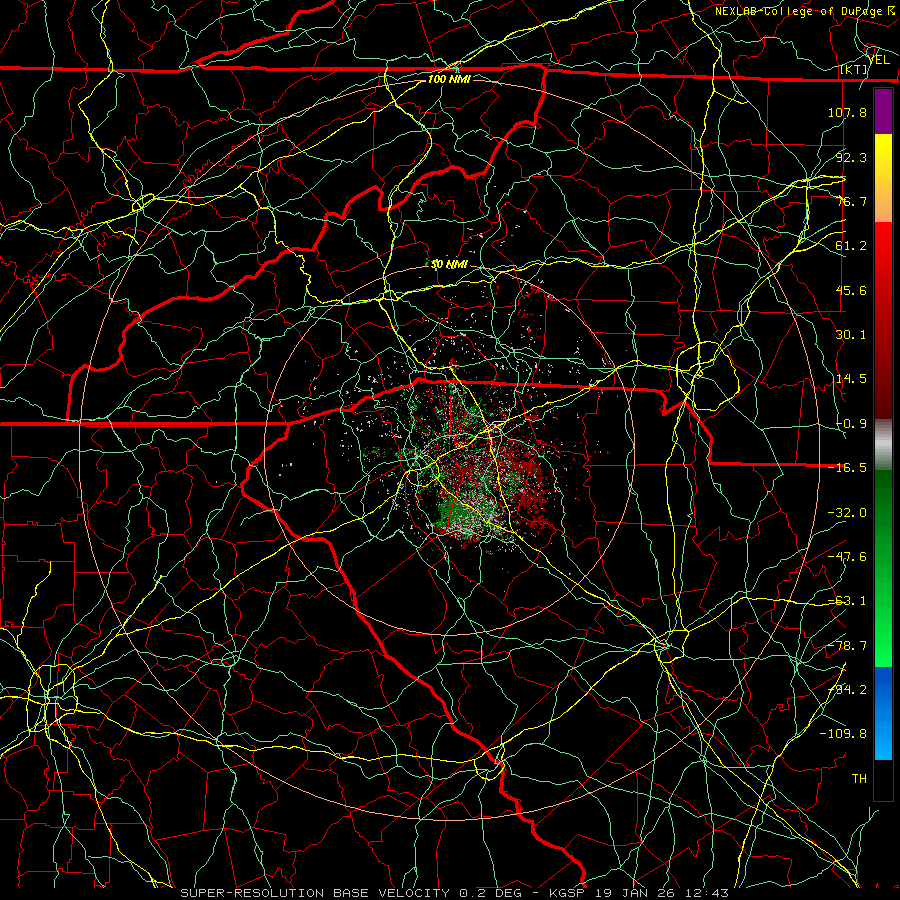Click the [KT] units label
Screen dimensions: 900x900
pyautogui.click(x=854, y=69)
